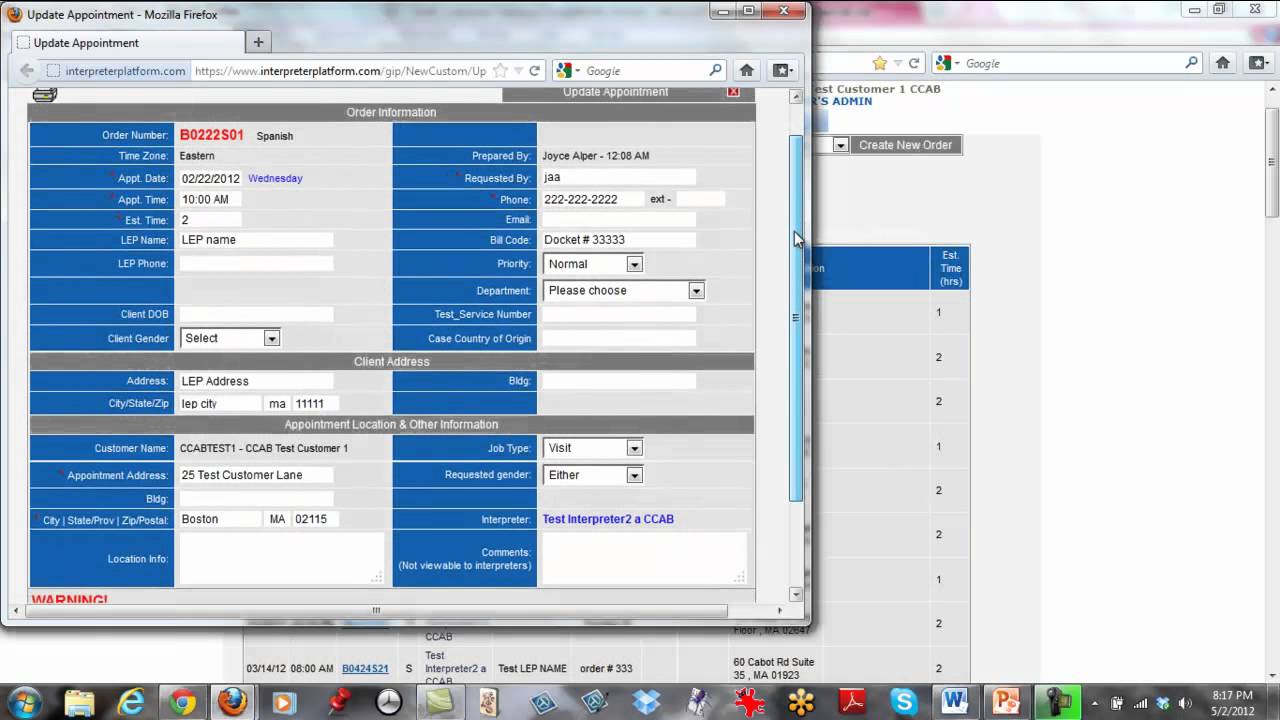Bookmark this page with the star icon
This screenshot has height=720, width=1280.
tap(501, 71)
